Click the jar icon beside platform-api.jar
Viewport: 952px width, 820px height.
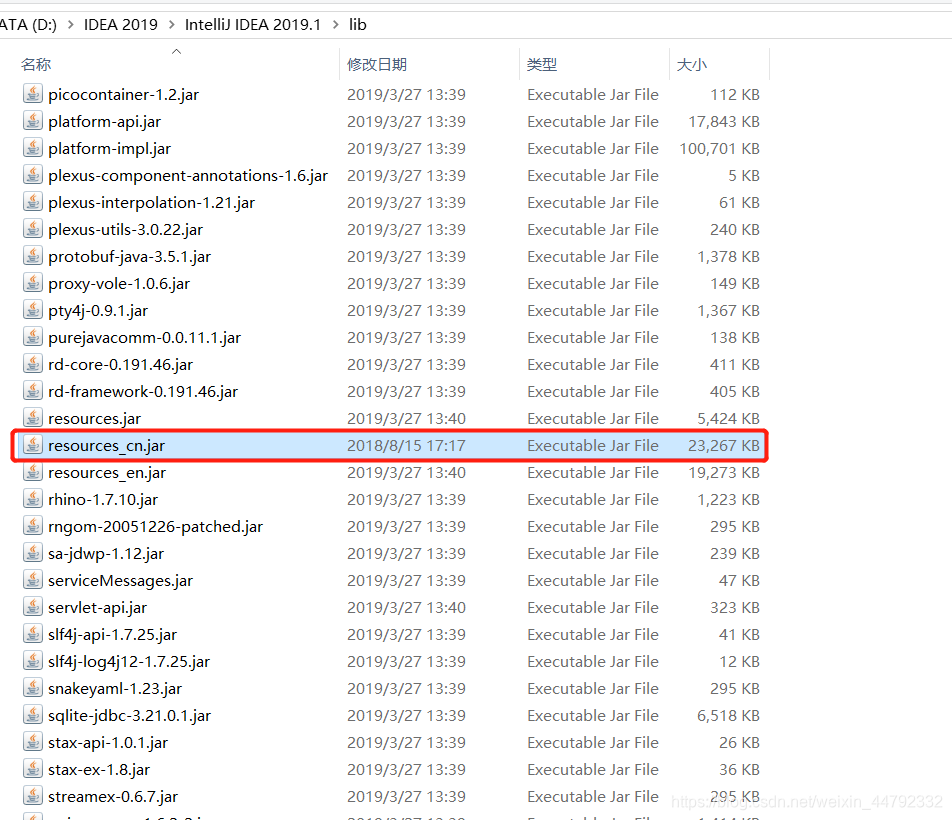tap(33, 121)
